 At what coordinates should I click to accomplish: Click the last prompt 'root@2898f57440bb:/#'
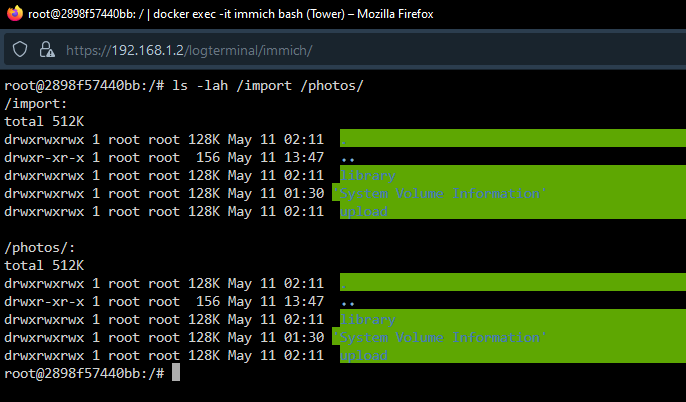coord(84,374)
